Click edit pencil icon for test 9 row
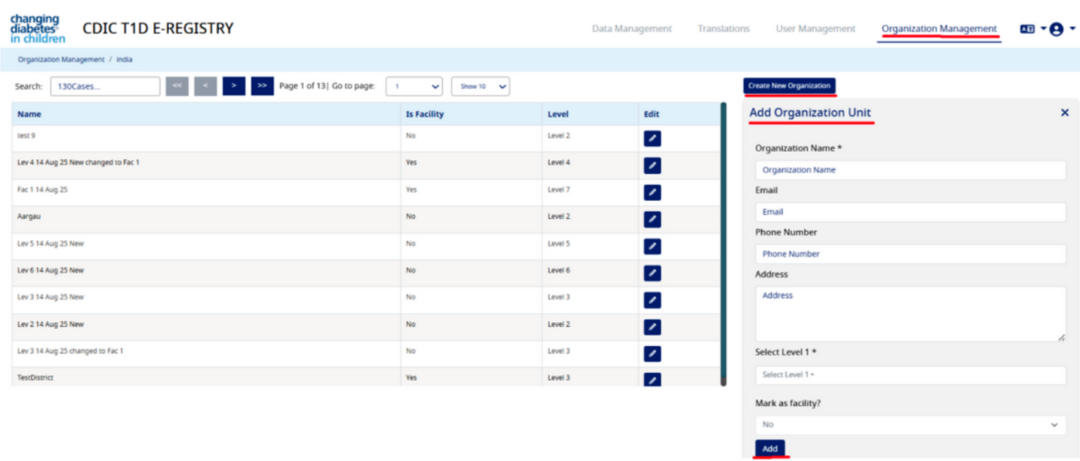Viewport: 1080px width, 461px height. coord(652,139)
